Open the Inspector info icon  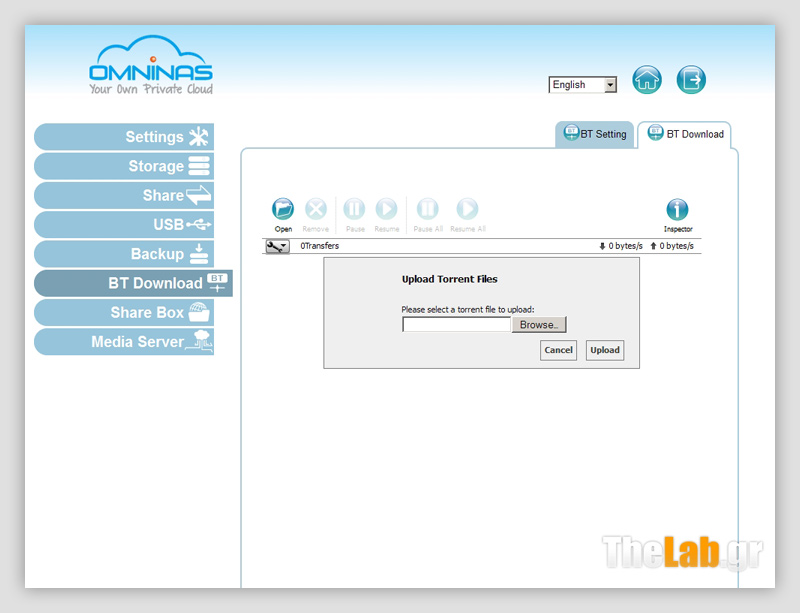point(677,209)
